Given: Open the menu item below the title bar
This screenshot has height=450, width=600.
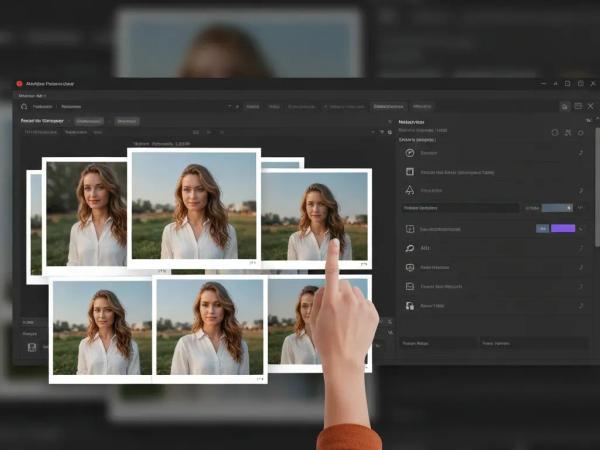Looking at the screenshot, I should (x=31, y=96).
